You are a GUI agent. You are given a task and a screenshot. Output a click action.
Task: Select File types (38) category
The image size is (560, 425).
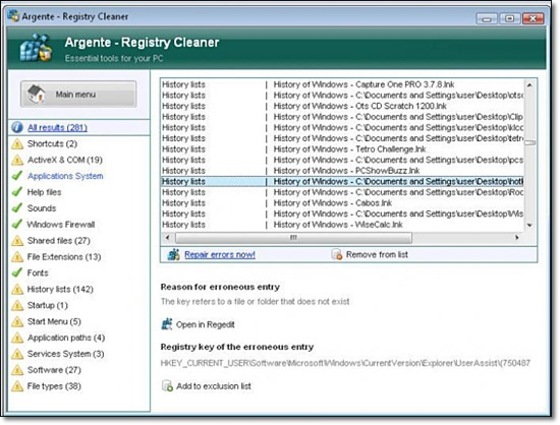point(54,386)
